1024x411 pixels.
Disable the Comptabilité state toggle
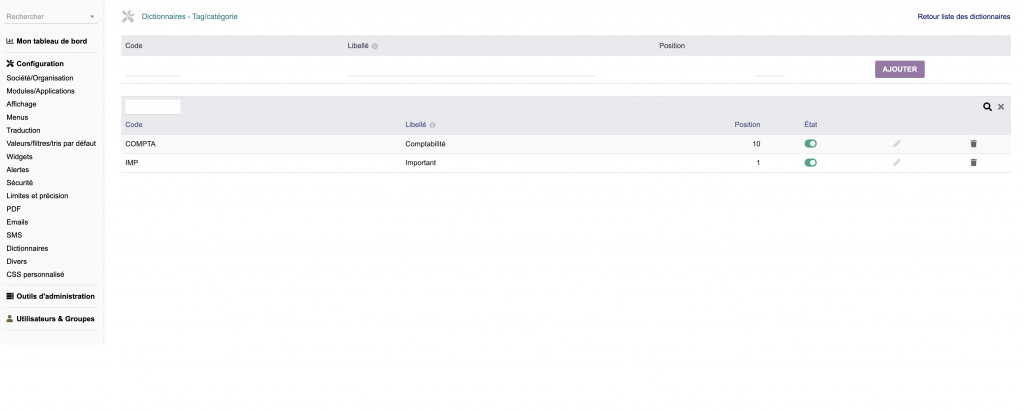[810, 144]
